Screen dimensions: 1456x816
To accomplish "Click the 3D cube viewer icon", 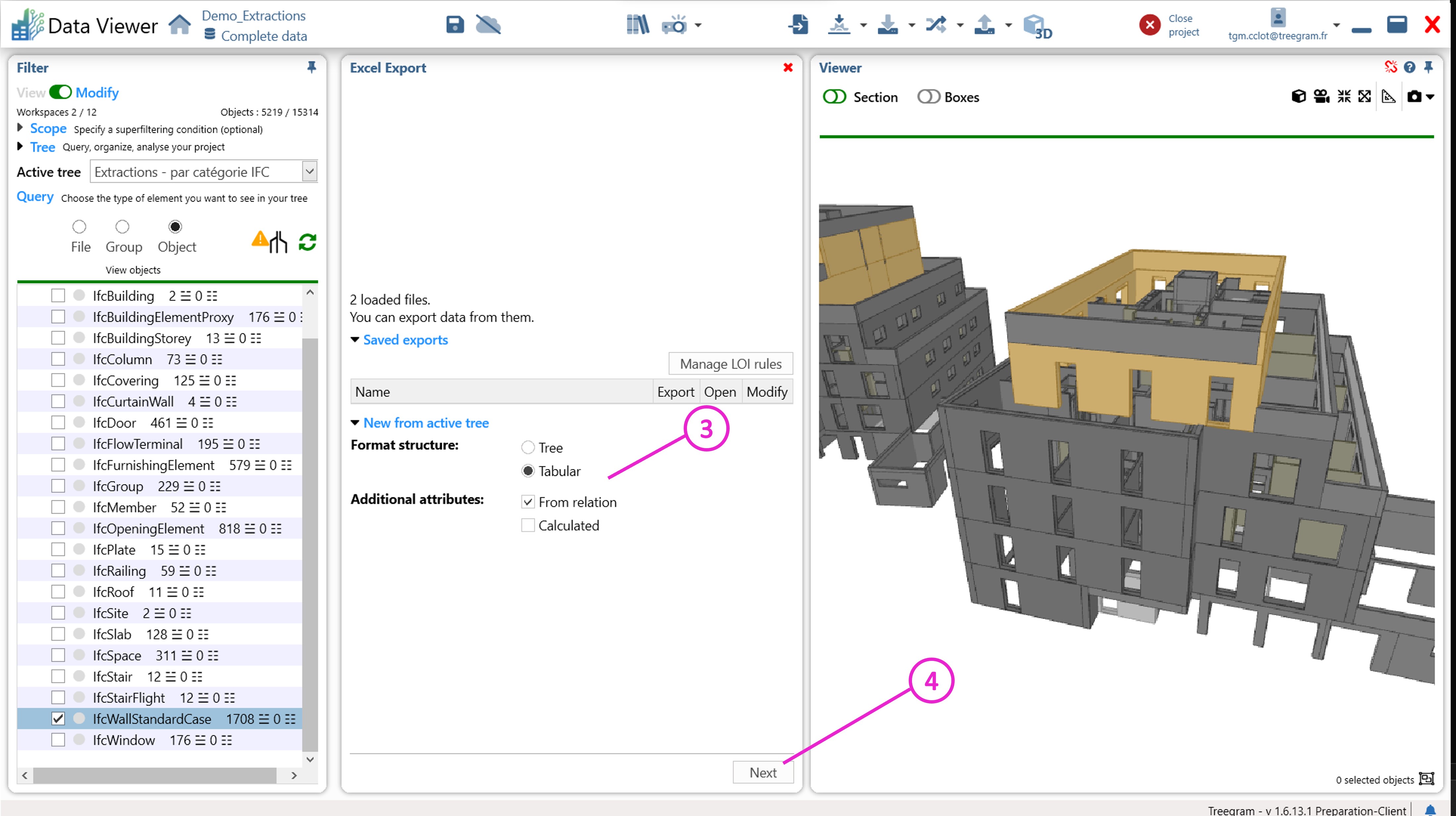I will 1036,26.
